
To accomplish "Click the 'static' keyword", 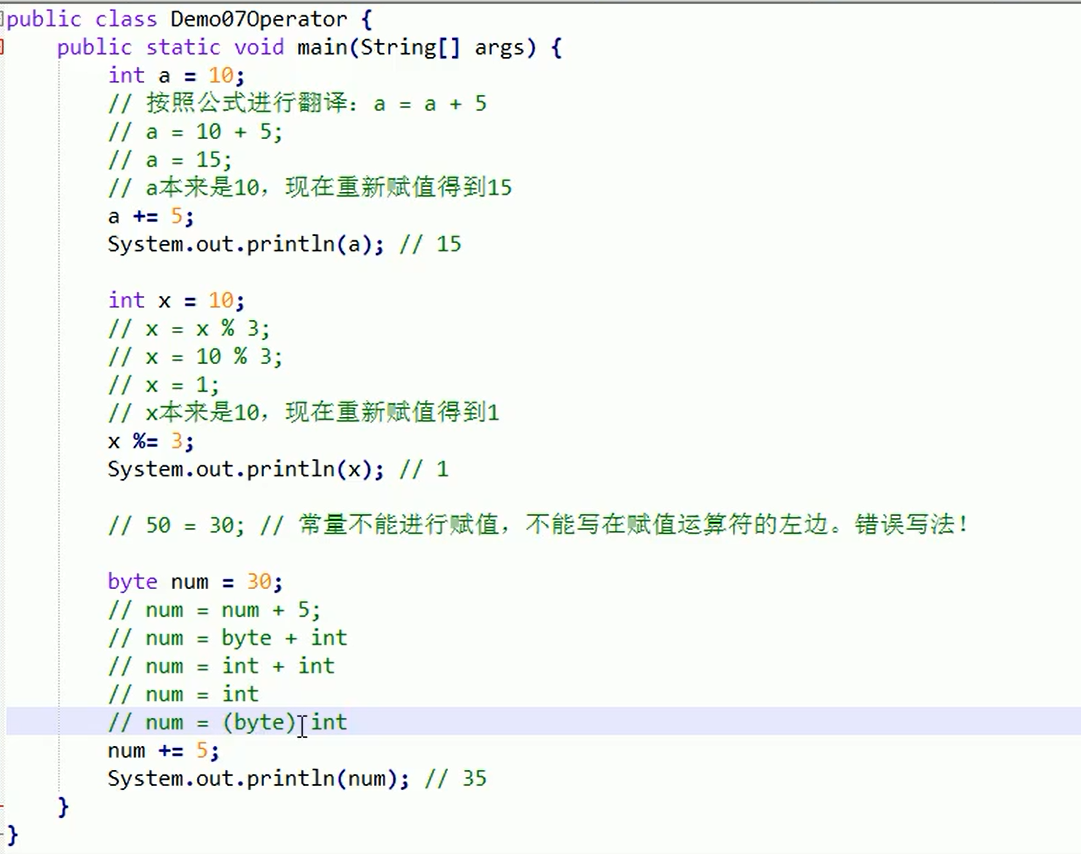I will [183, 48].
